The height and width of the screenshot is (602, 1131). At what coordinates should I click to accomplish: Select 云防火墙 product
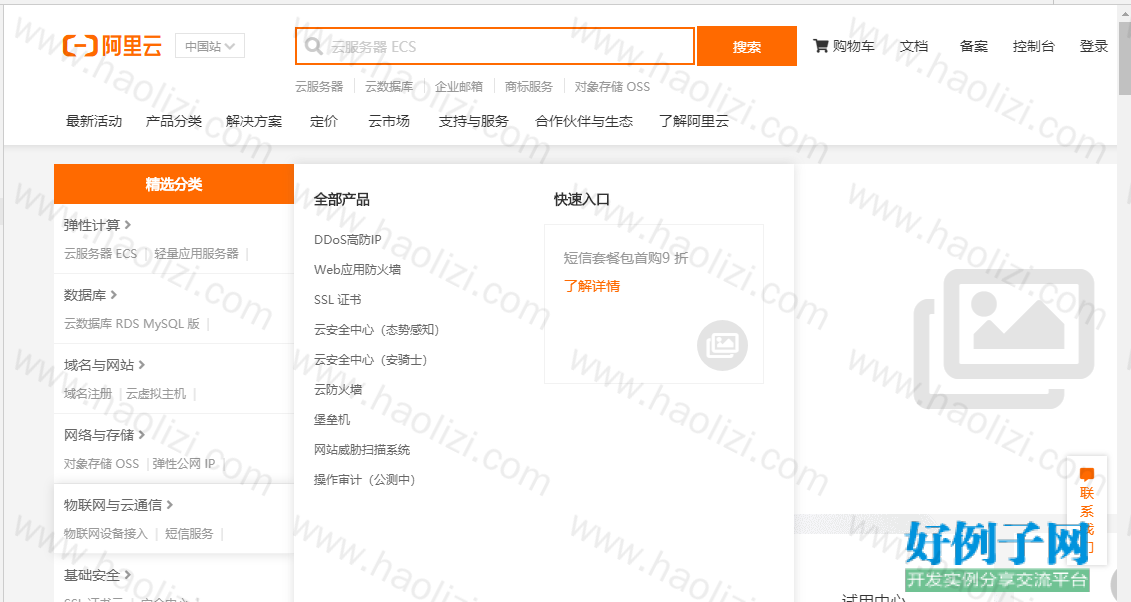tap(338, 390)
